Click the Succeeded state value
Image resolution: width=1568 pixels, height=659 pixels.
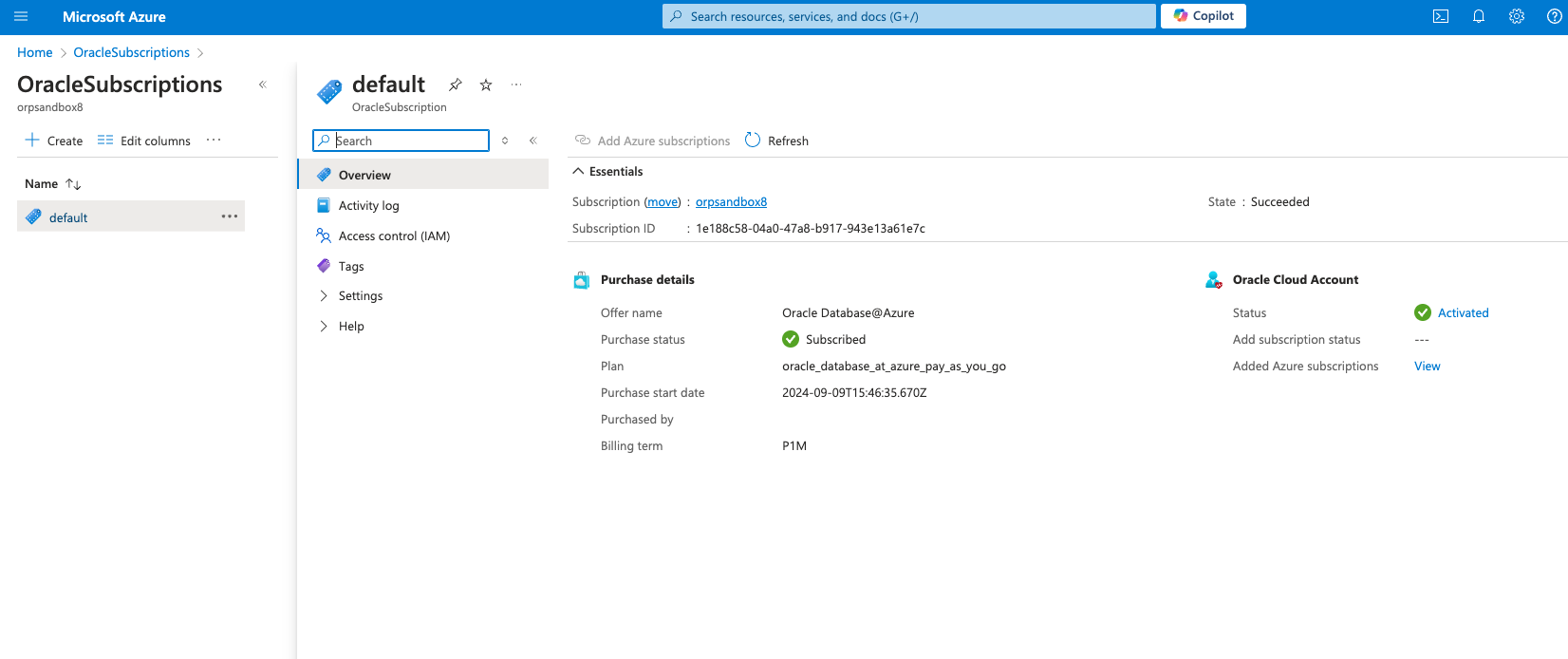click(1280, 202)
